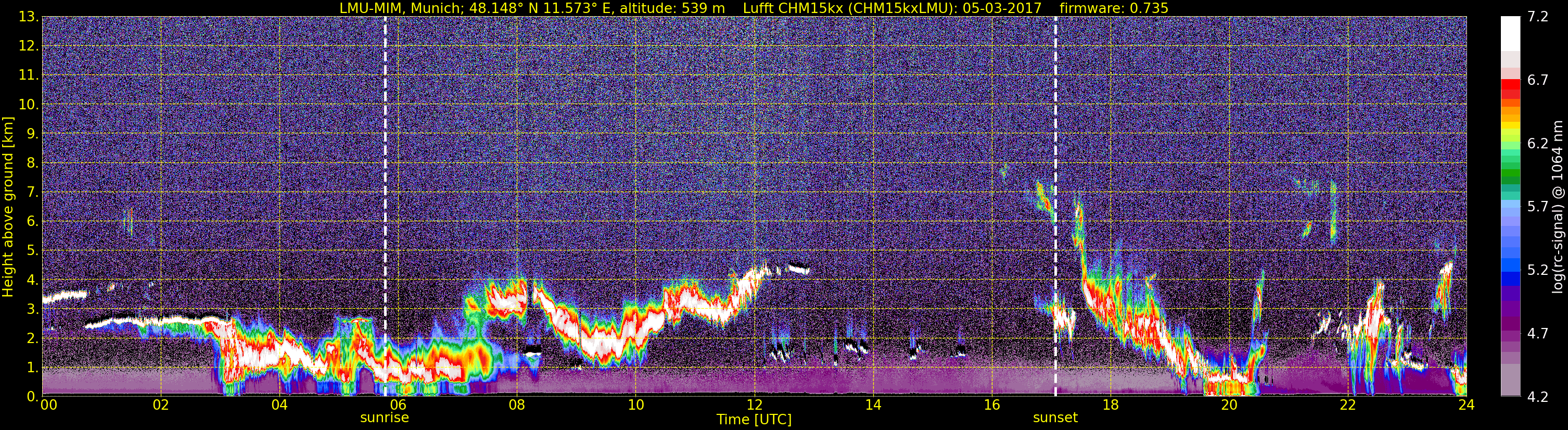Click the colorbar tick label '5.2'
This screenshot has height=430, width=1568.
click(1538, 270)
